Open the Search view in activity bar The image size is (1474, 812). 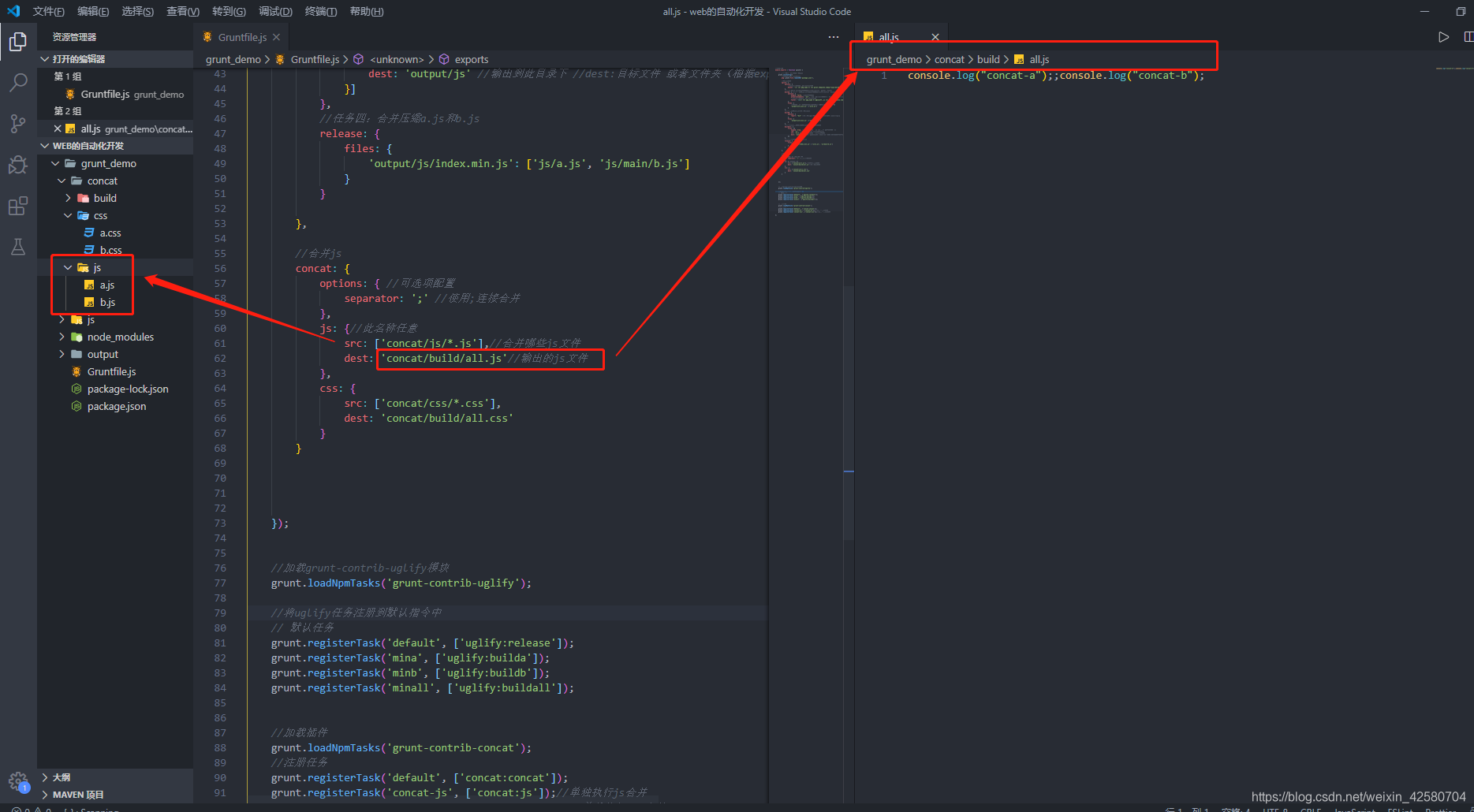point(18,82)
